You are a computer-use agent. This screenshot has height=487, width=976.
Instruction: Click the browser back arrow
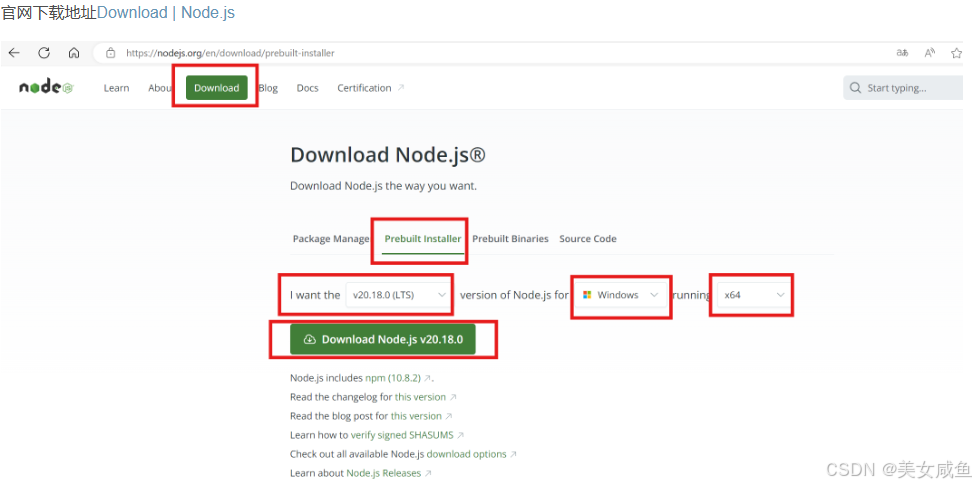coord(14,53)
